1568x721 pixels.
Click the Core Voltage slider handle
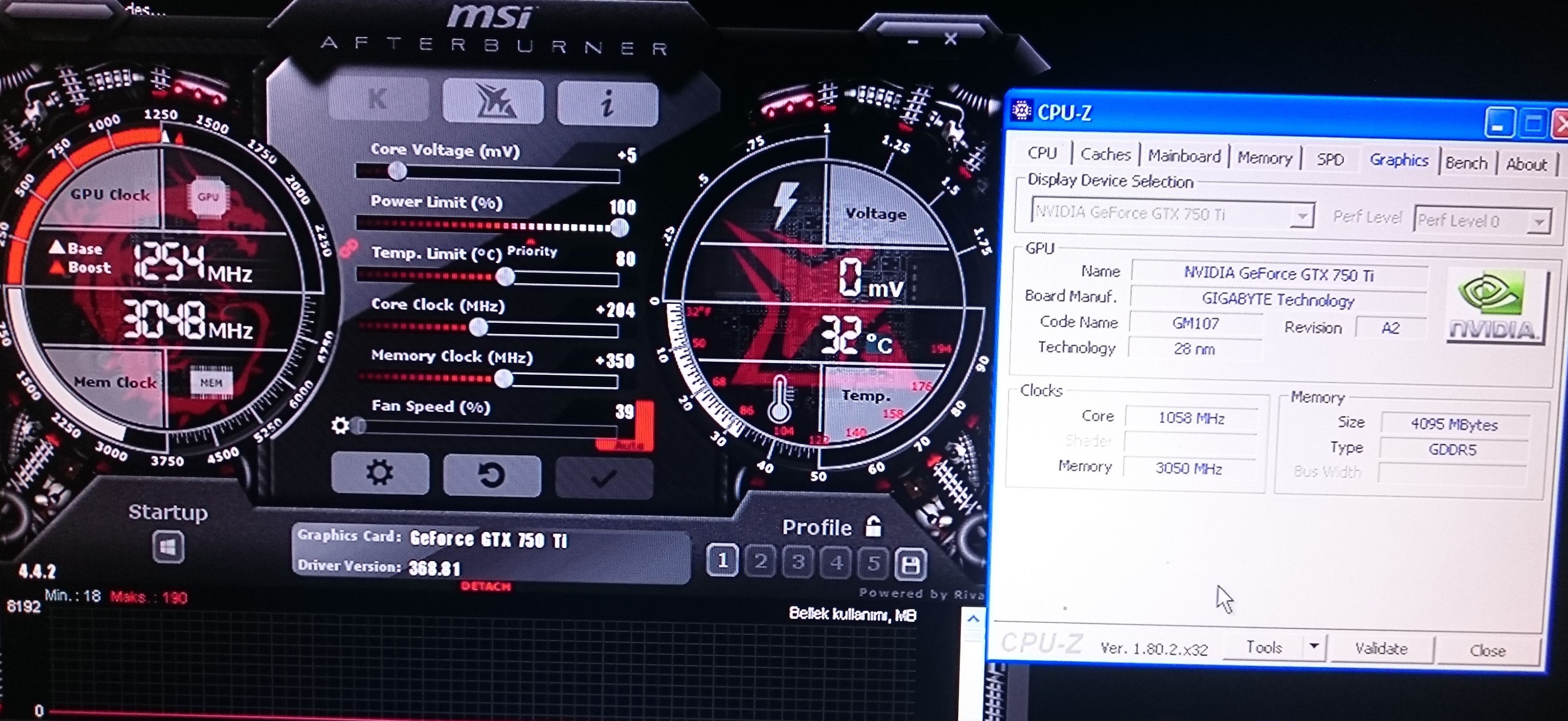click(397, 172)
